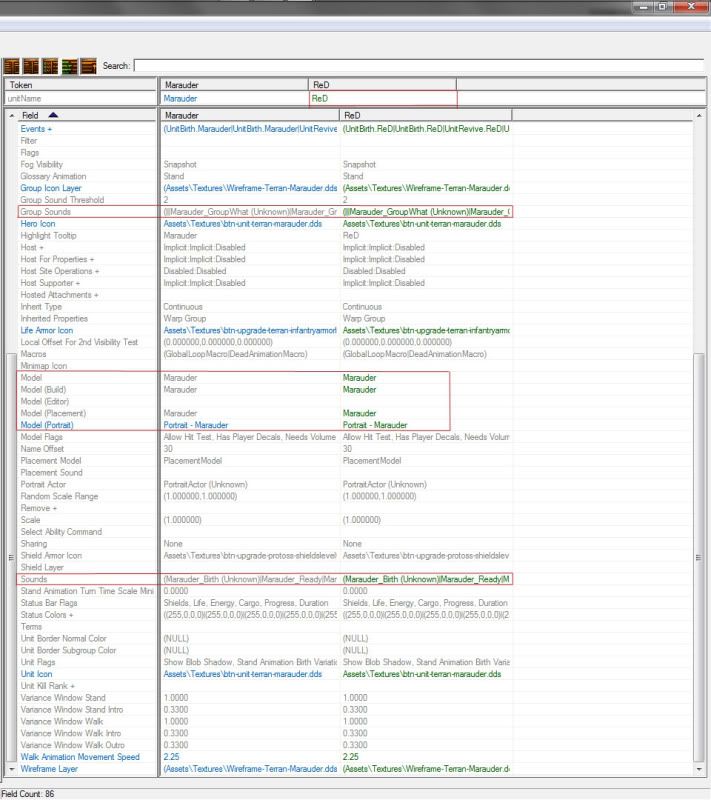Expand the Hosted Attachments + field
The height and width of the screenshot is (800, 711).
point(59,295)
